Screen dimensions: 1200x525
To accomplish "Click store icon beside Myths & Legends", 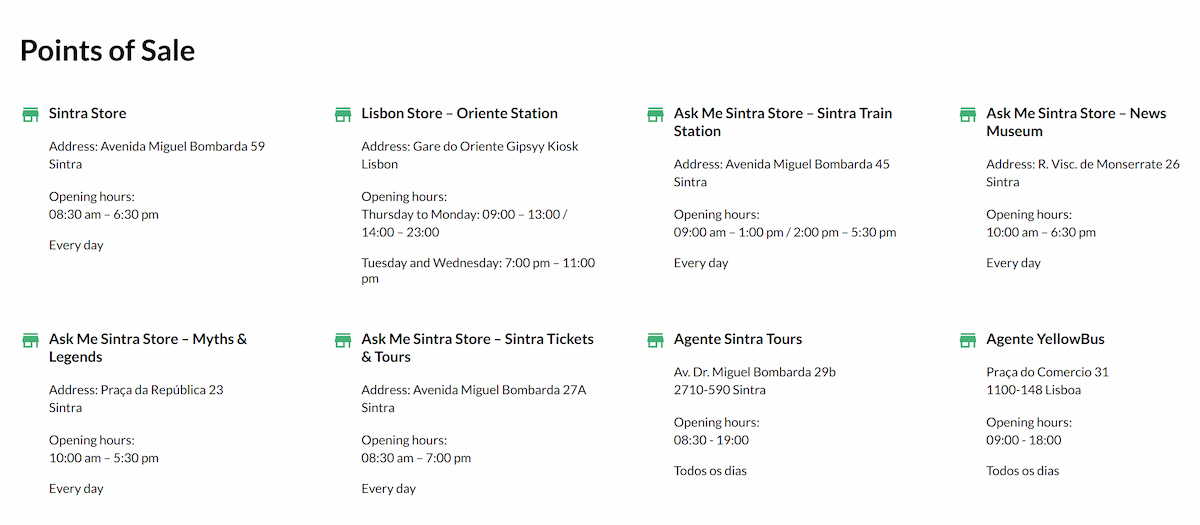I will coord(31,341).
